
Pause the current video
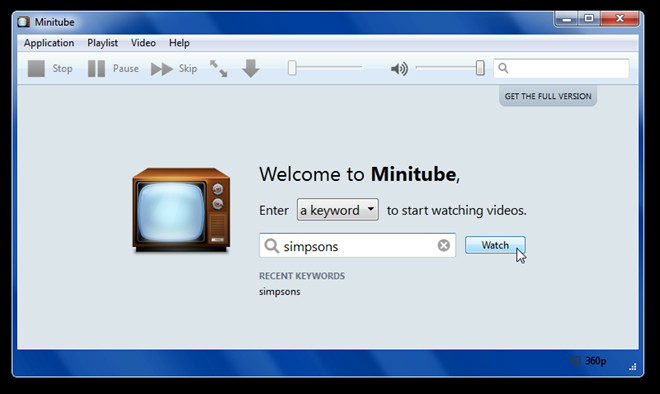click(x=113, y=69)
